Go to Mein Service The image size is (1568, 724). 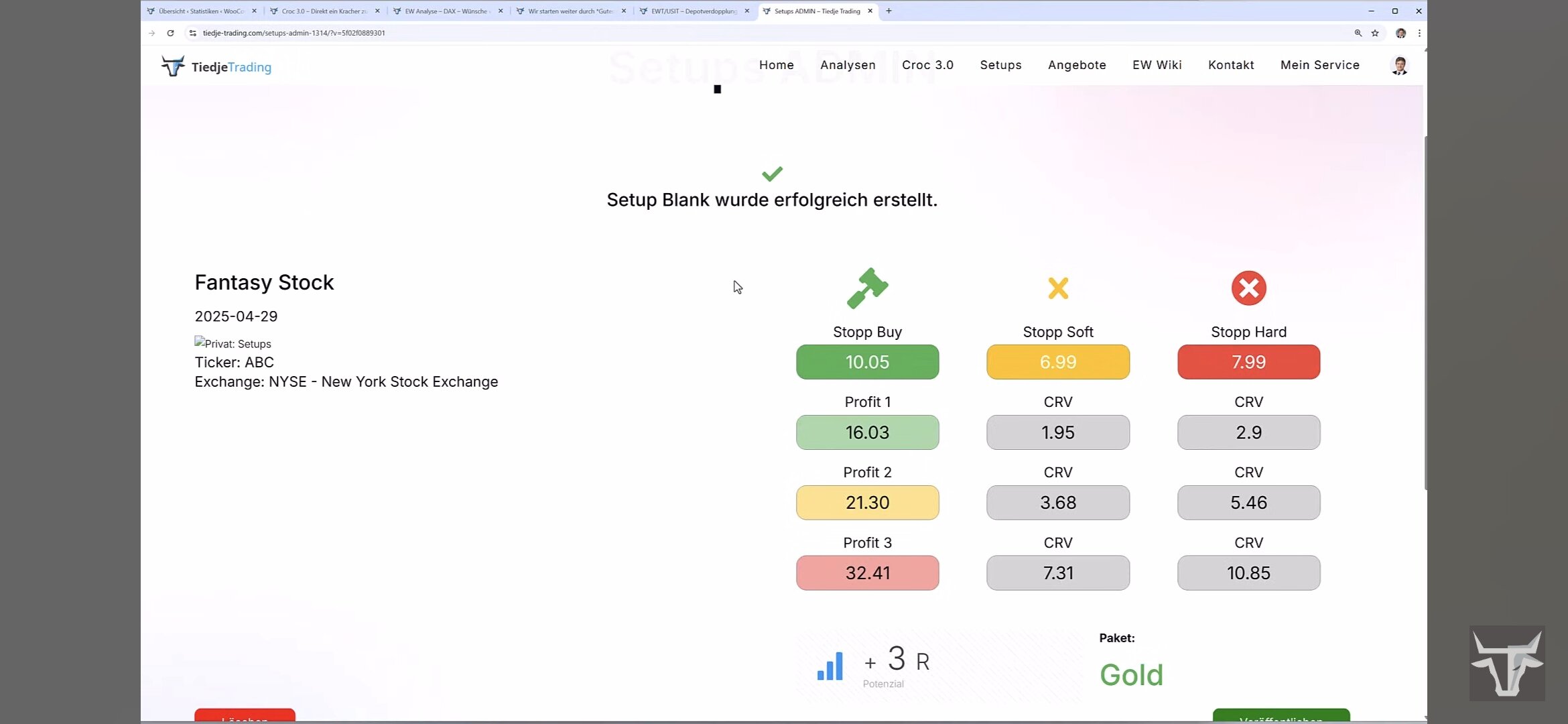tap(1319, 65)
